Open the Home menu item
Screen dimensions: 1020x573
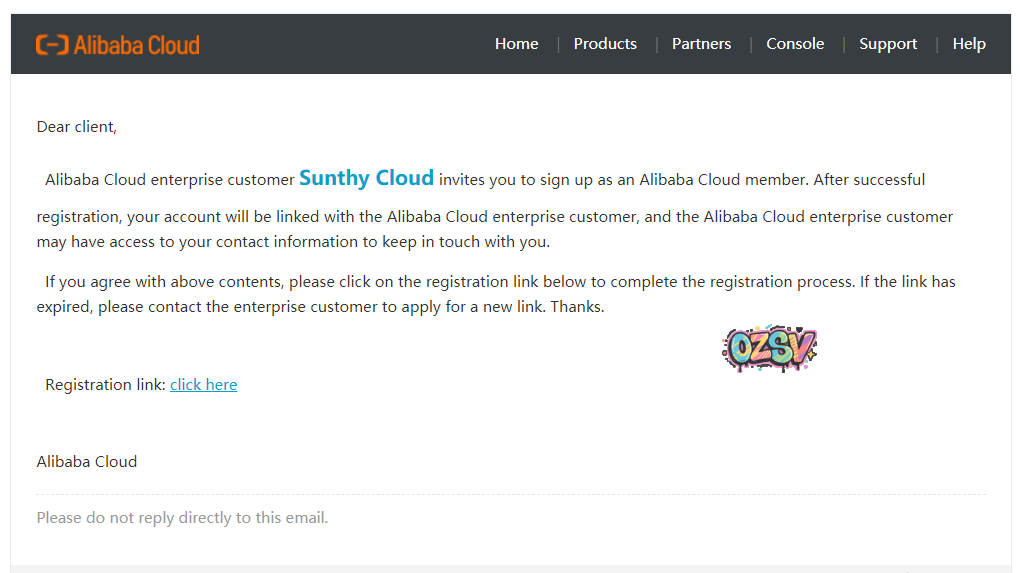(516, 44)
